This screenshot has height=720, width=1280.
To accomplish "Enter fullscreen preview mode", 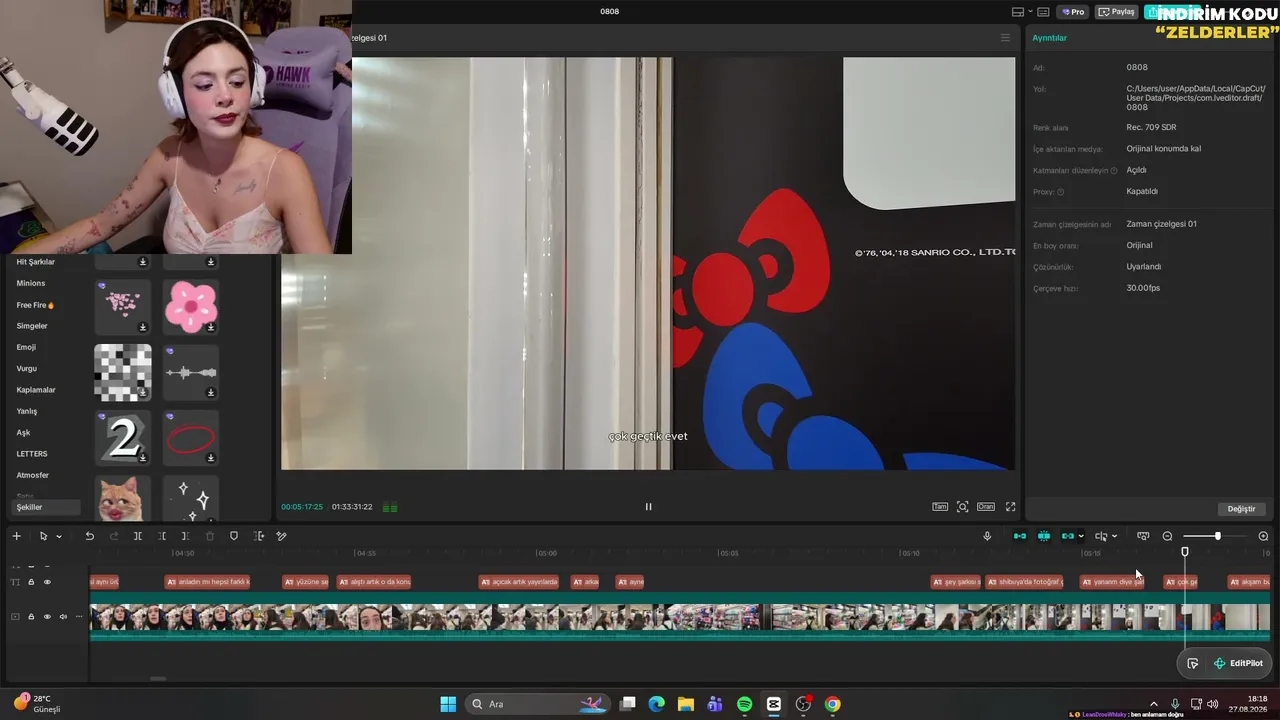I will [x=1010, y=507].
